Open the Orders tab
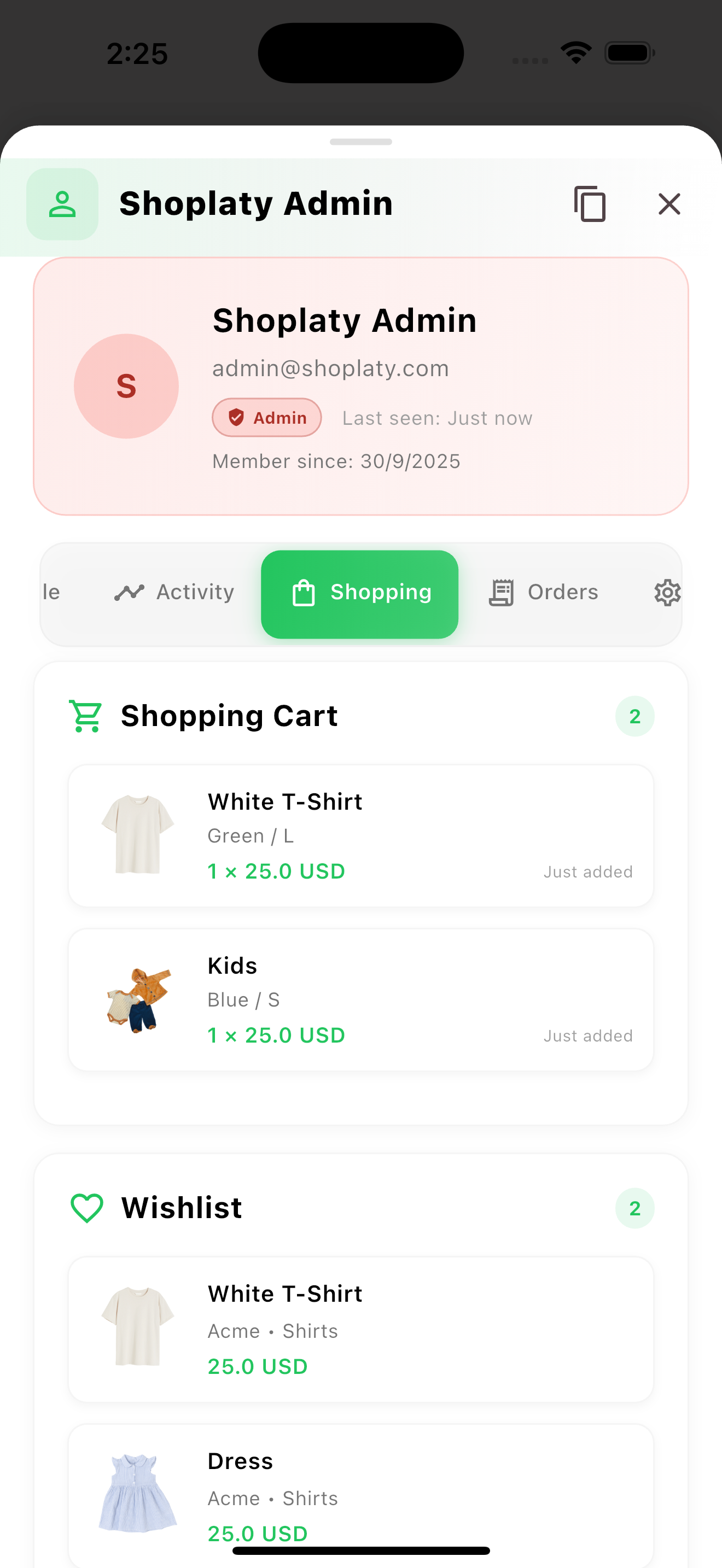Image resolution: width=722 pixels, height=1568 pixels. pos(544,592)
